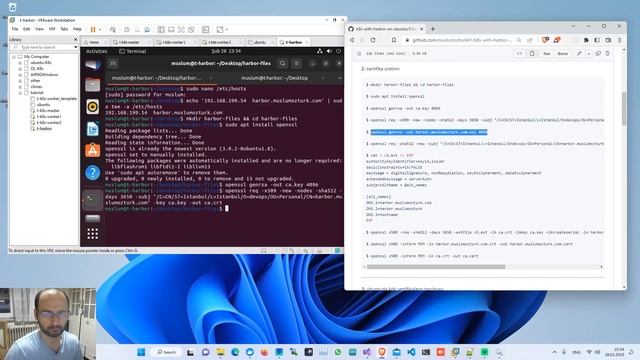Click the terminal search magnifier icon
This screenshot has height=360, width=640.
(282, 63)
